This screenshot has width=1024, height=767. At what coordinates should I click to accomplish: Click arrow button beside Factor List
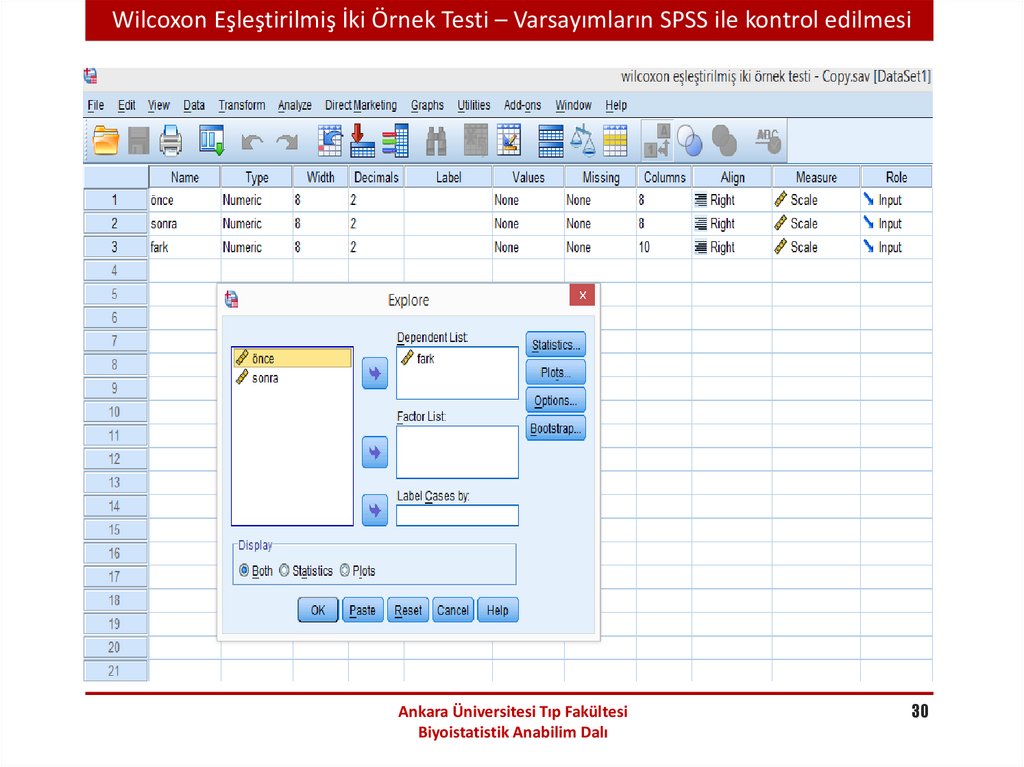pos(374,453)
